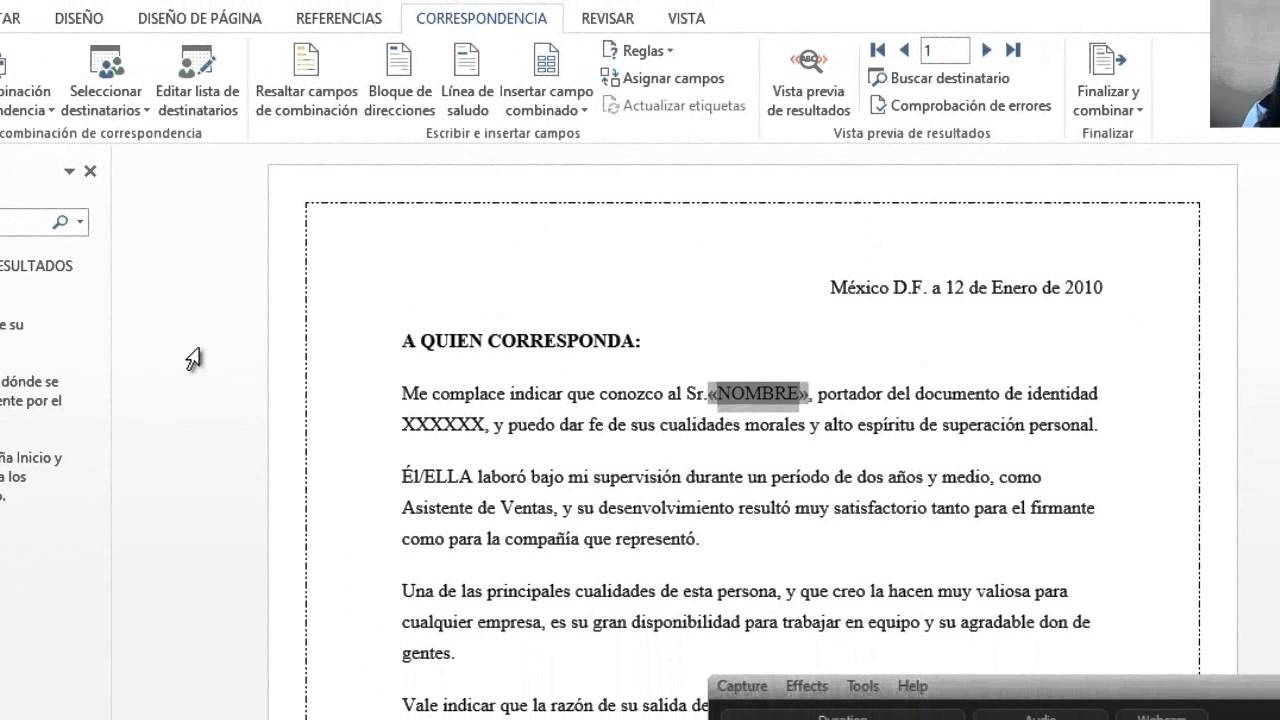Image resolution: width=1280 pixels, height=720 pixels.
Task: Click 'Asistente de Ventas' text
Action: tap(478, 508)
